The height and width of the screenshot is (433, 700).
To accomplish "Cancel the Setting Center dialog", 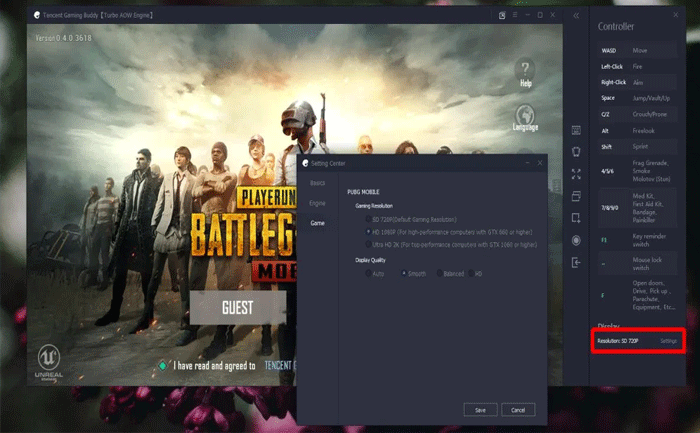I will (518, 410).
